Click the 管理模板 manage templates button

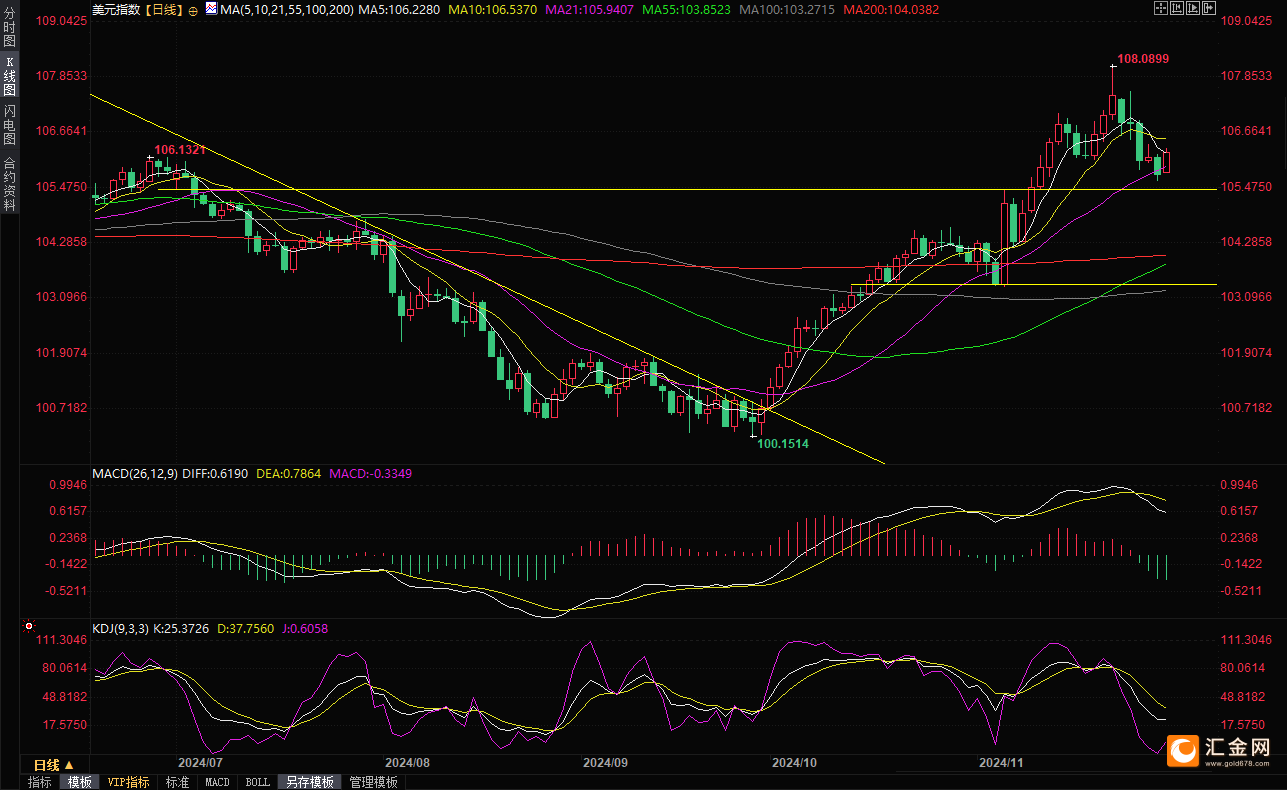(374, 782)
